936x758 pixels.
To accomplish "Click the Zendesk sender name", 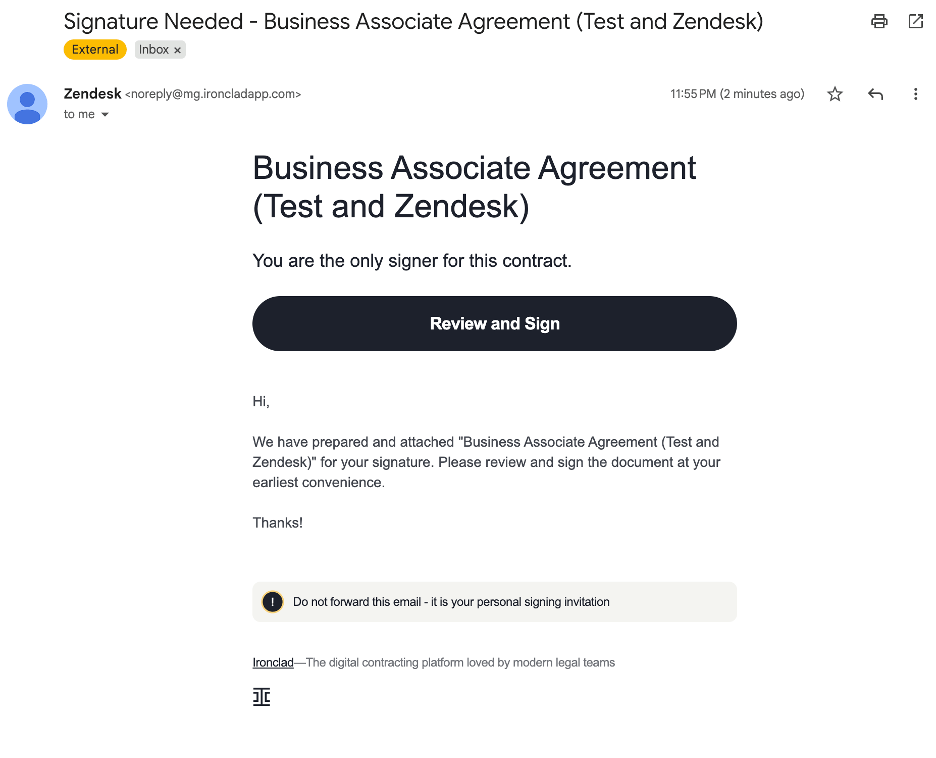I will (92, 94).
